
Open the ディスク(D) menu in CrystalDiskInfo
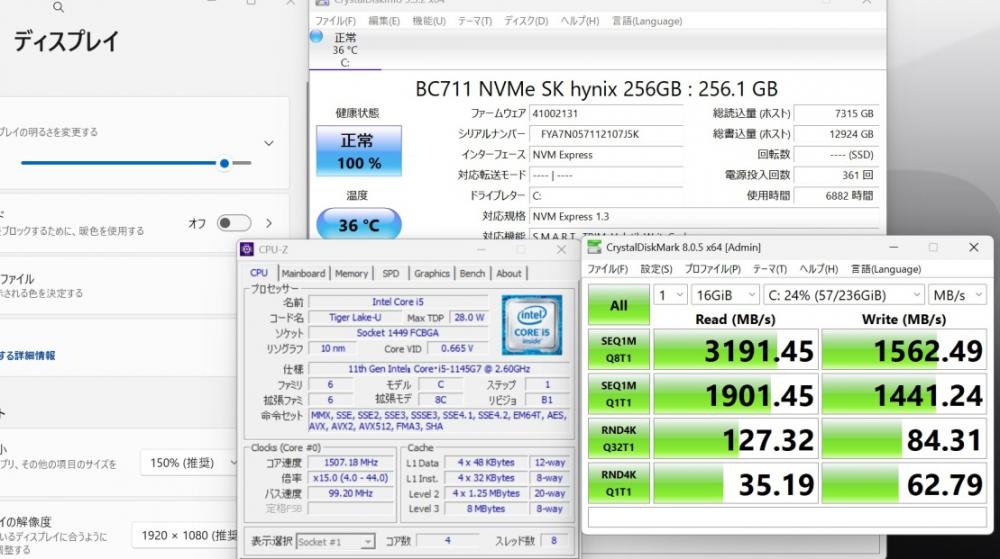click(x=525, y=20)
